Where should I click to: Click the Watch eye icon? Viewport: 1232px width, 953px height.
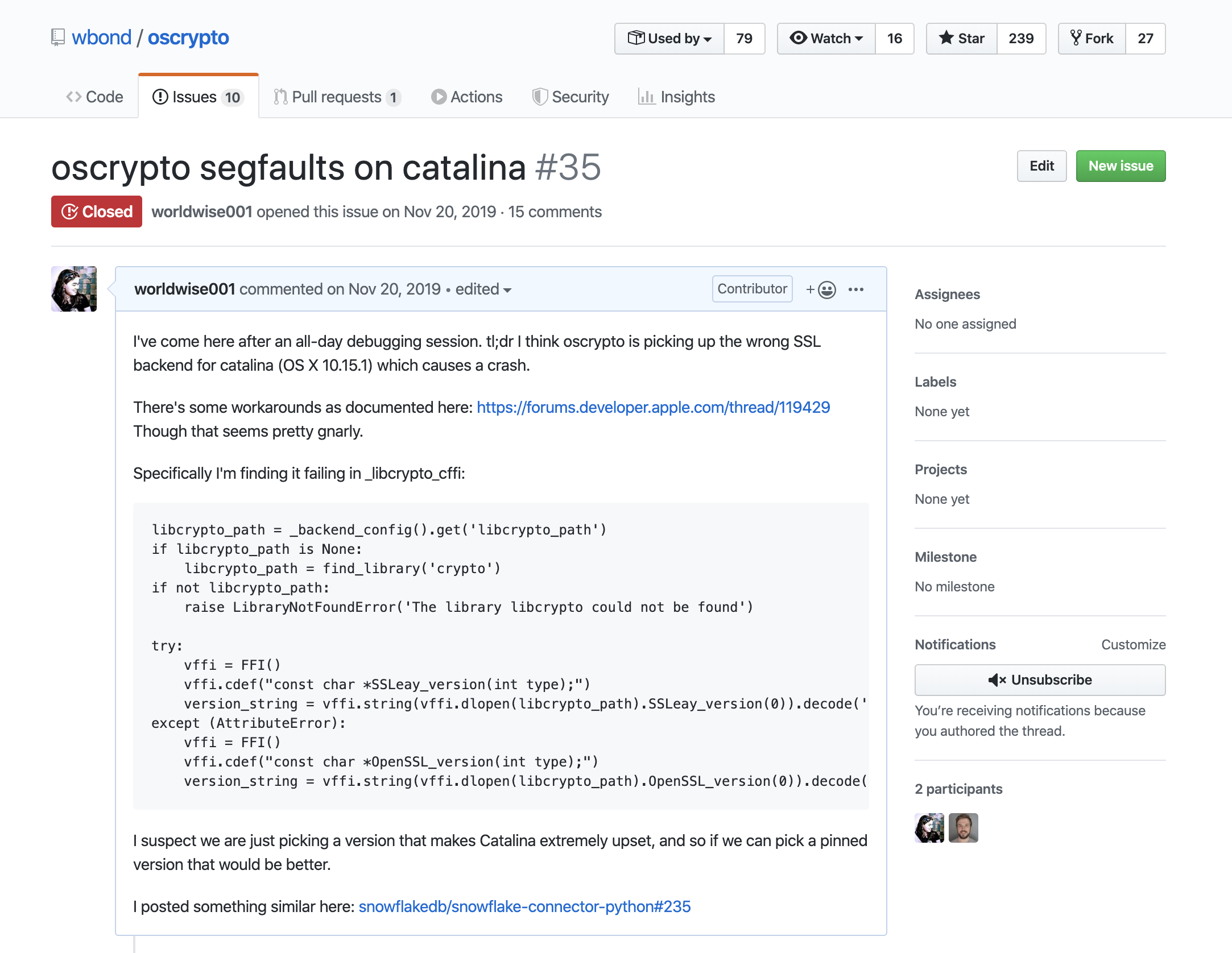pos(799,38)
